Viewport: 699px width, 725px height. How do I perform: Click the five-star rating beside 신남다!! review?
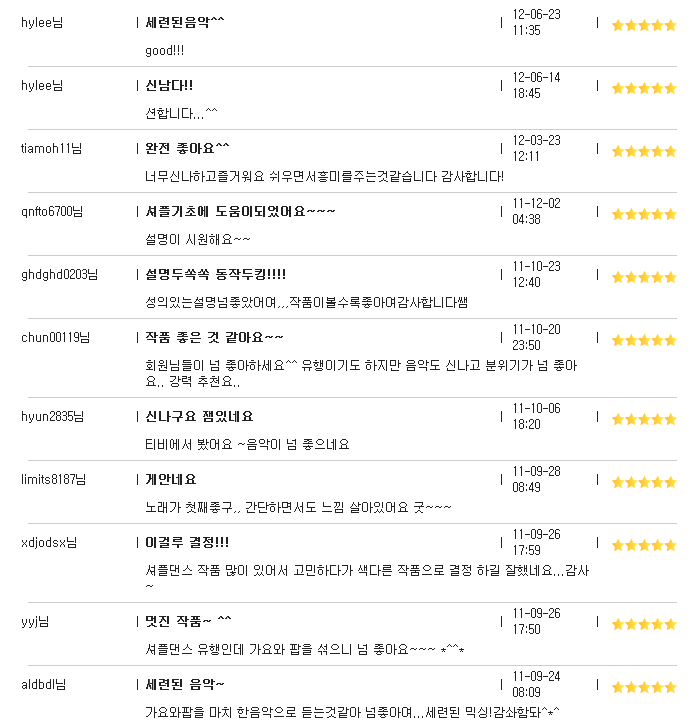(x=644, y=88)
